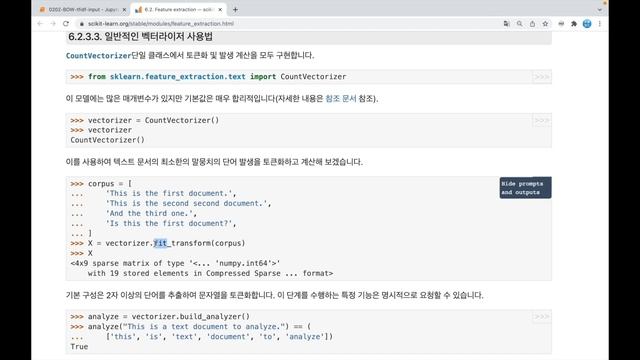Open the CountVectorizer link in the intro sentence
This screenshot has height=360, width=640.
98,56
